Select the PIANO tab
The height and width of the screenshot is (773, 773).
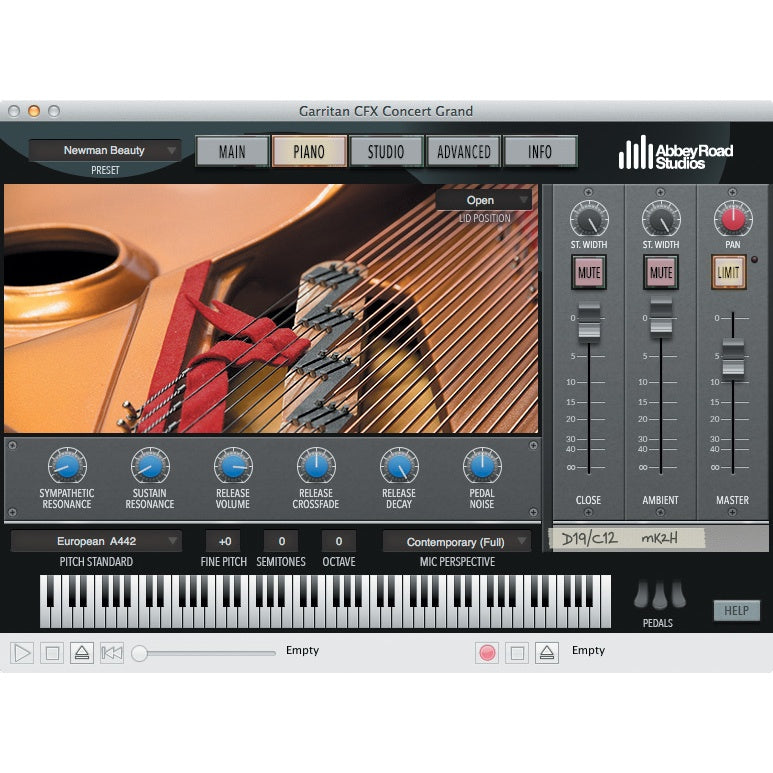(x=309, y=151)
